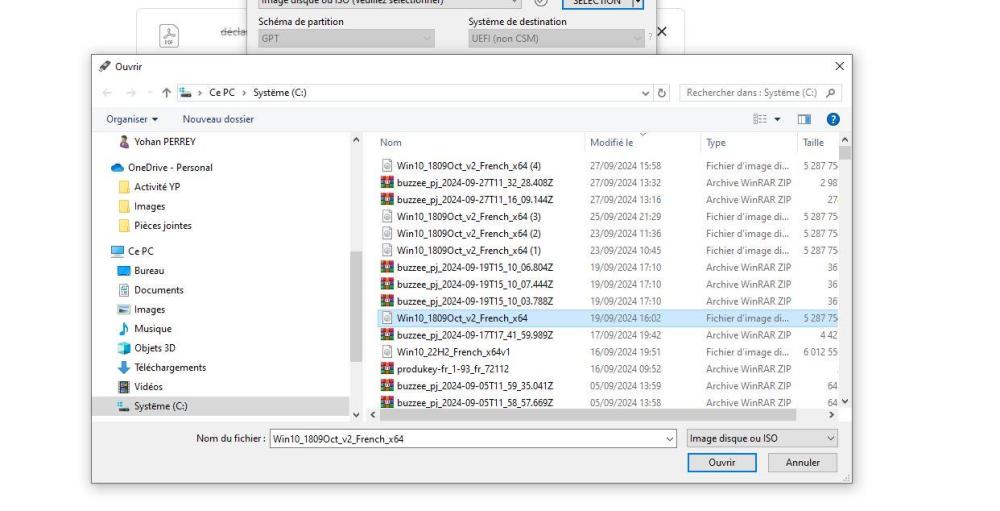This screenshot has width=1000, height=511.
Task: Expand the address bar history dropdown
Action: click(x=641, y=94)
